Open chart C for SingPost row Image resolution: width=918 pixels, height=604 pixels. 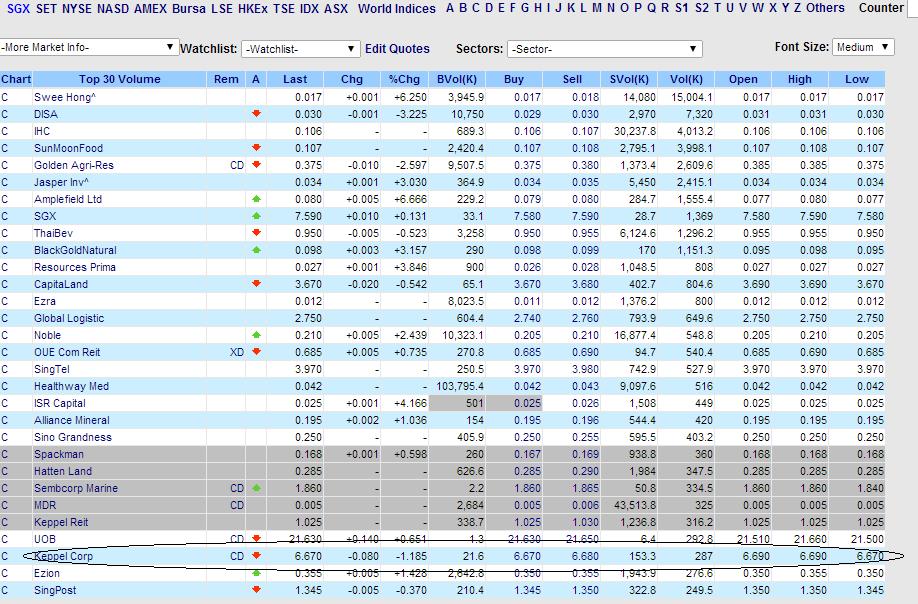5,590
